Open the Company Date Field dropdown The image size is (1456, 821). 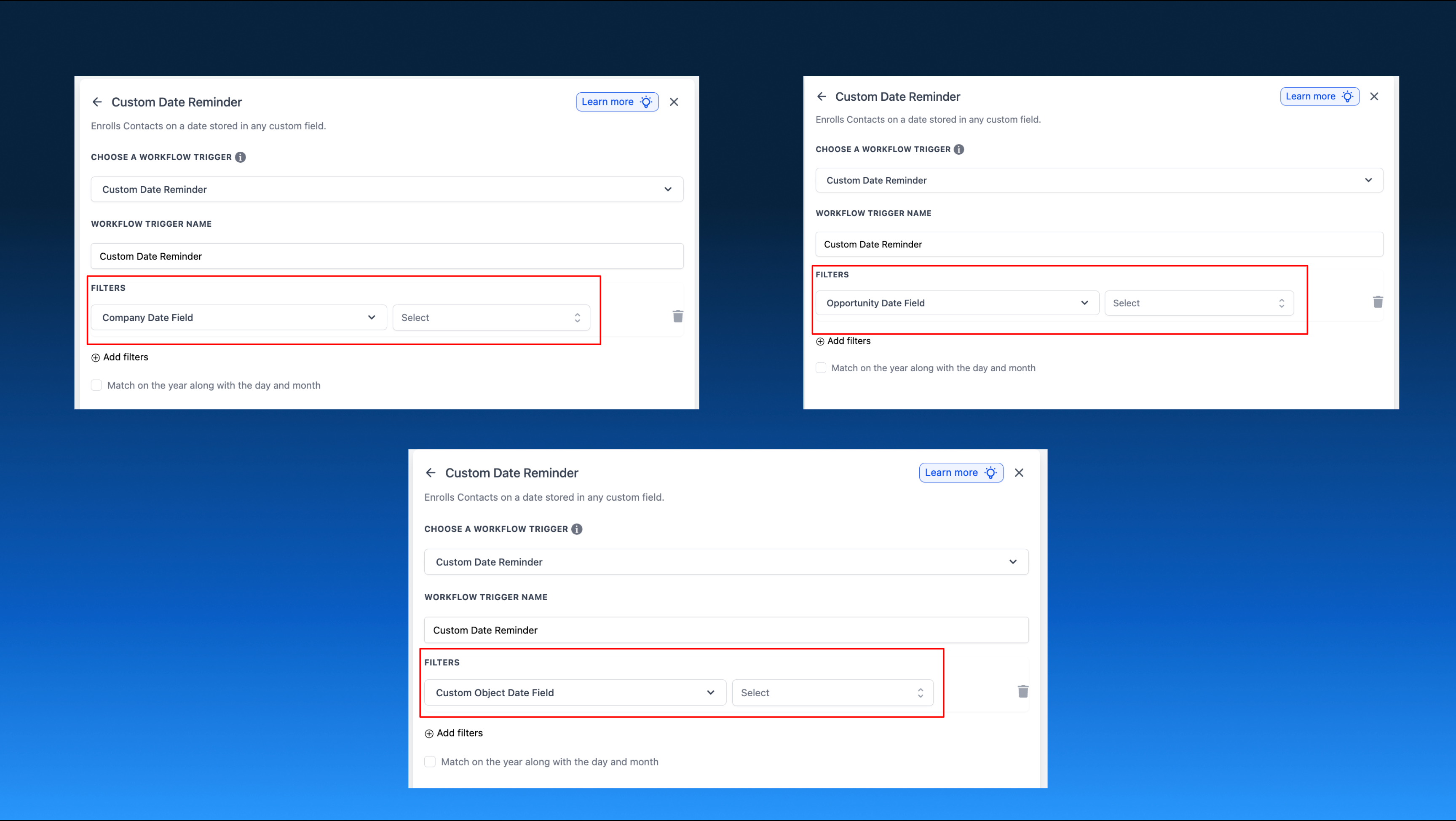[238, 318]
